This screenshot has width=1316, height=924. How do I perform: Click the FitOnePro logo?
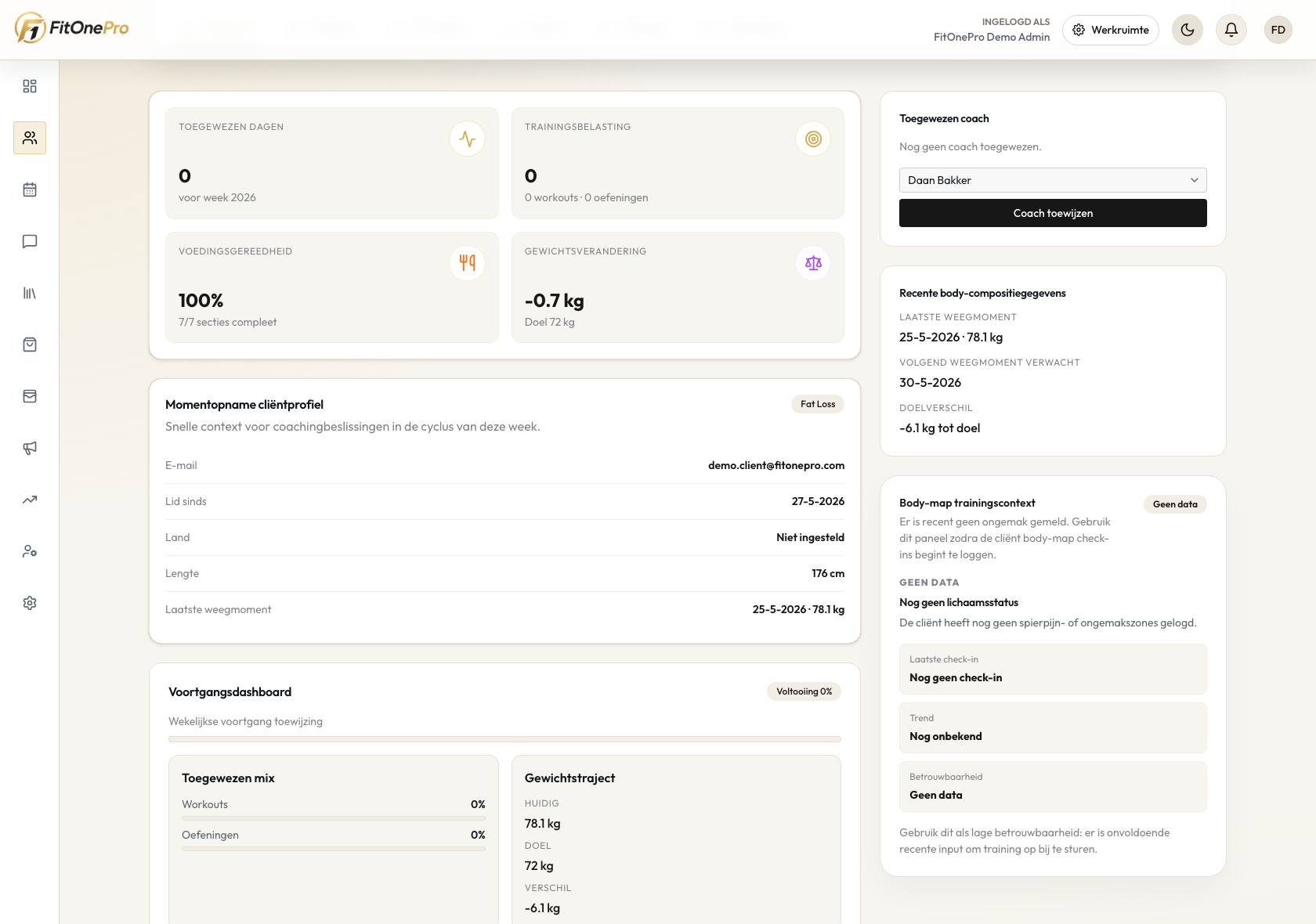point(71,29)
